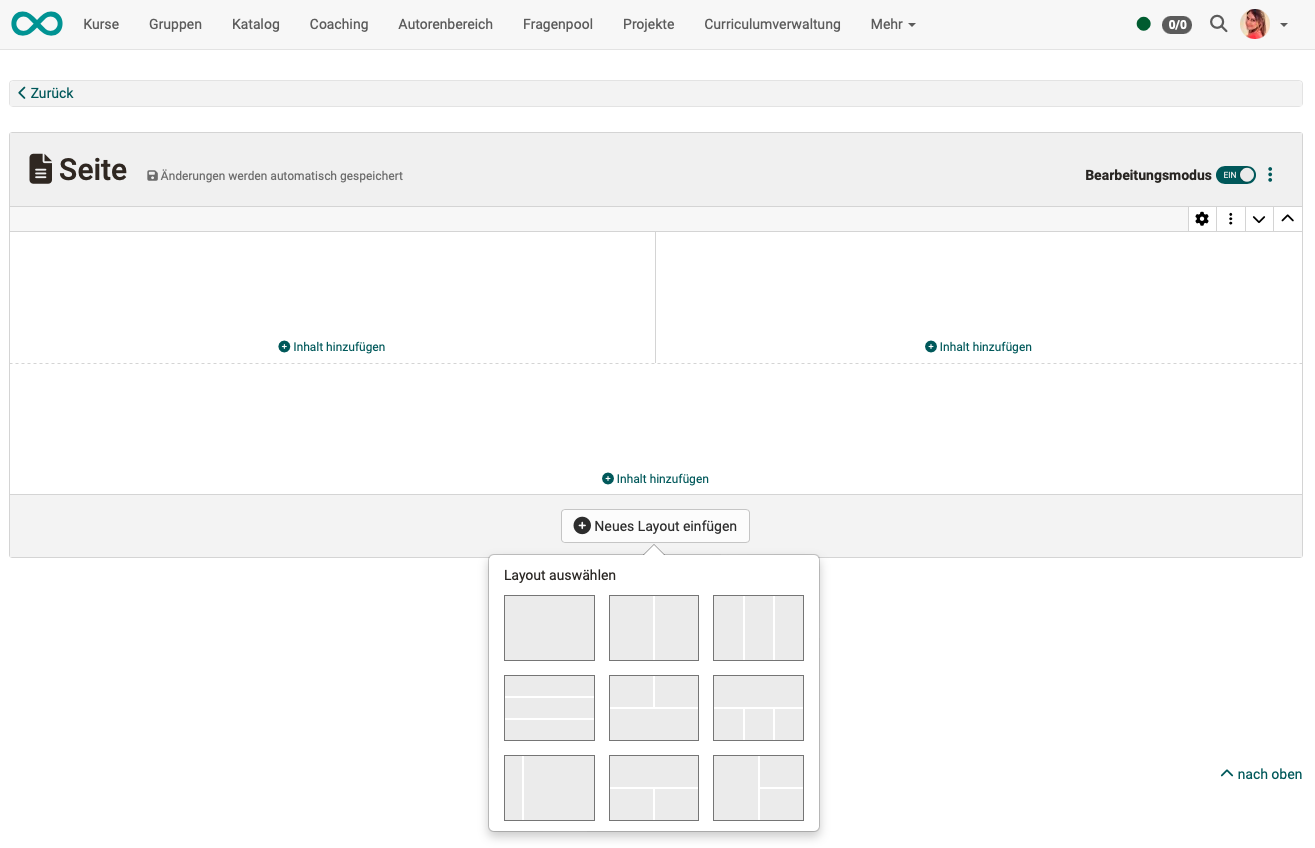Open the Mehr dropdown menu
Screen dimensions: 1315x848
892,24
